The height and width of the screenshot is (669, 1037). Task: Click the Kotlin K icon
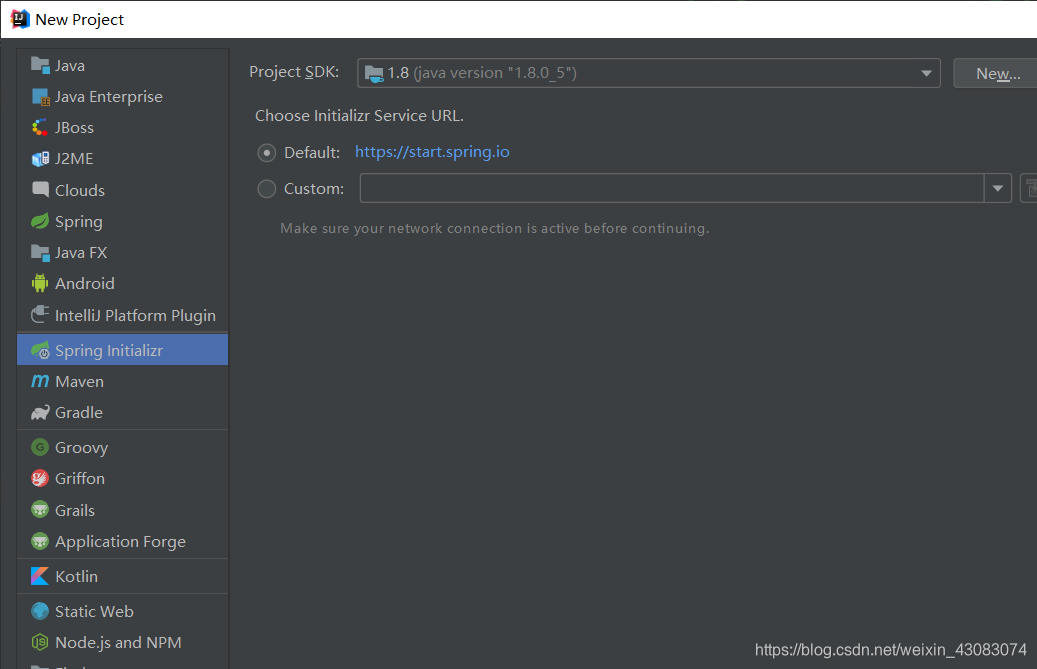40,576
